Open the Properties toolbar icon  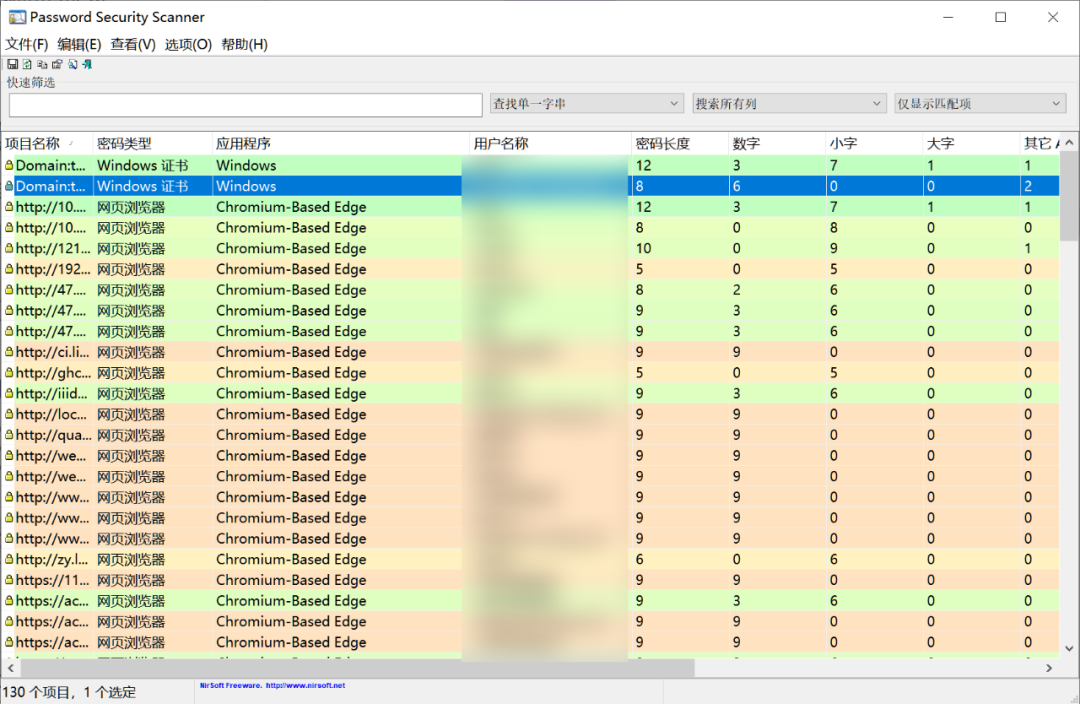coord(57,64)
